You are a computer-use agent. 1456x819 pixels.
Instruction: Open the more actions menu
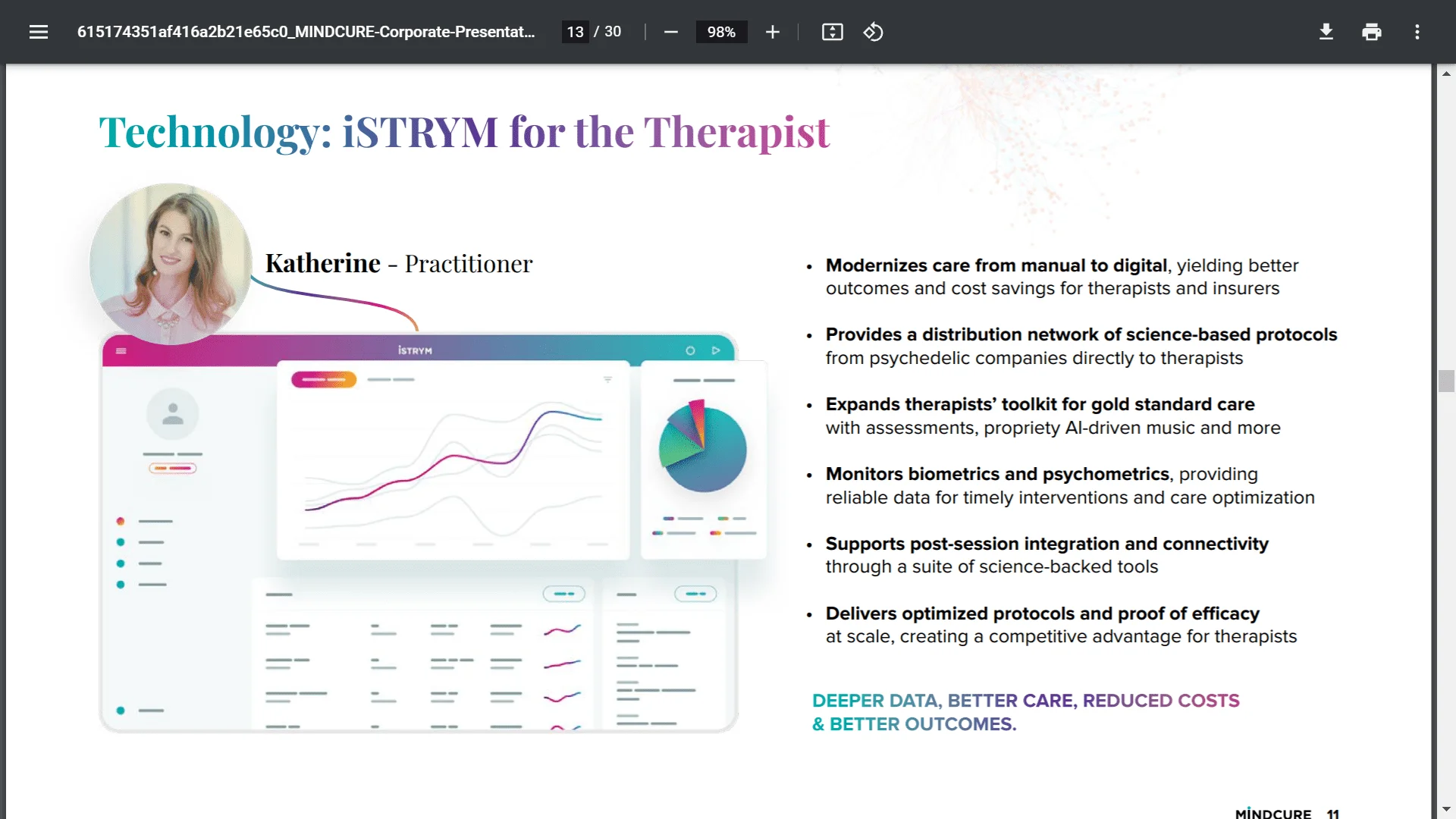[x=1417, y=32]
